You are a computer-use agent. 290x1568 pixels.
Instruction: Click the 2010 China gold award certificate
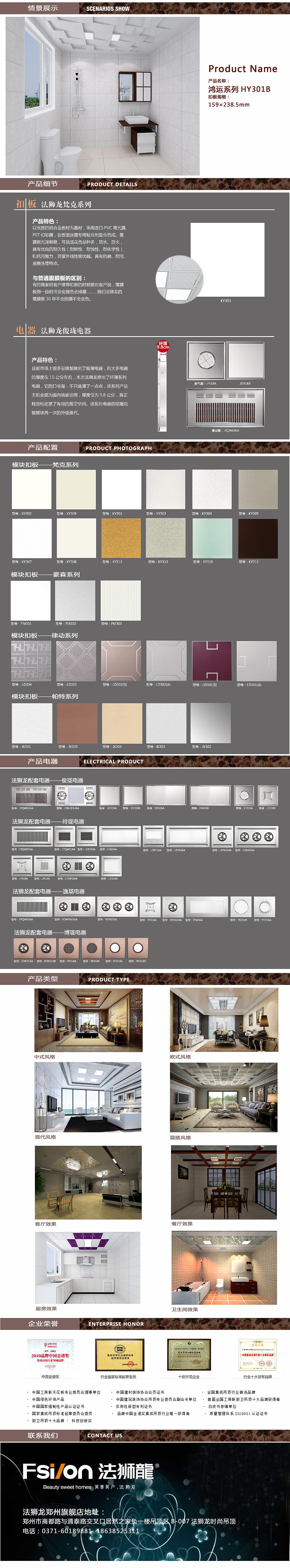click(50, 1356)
